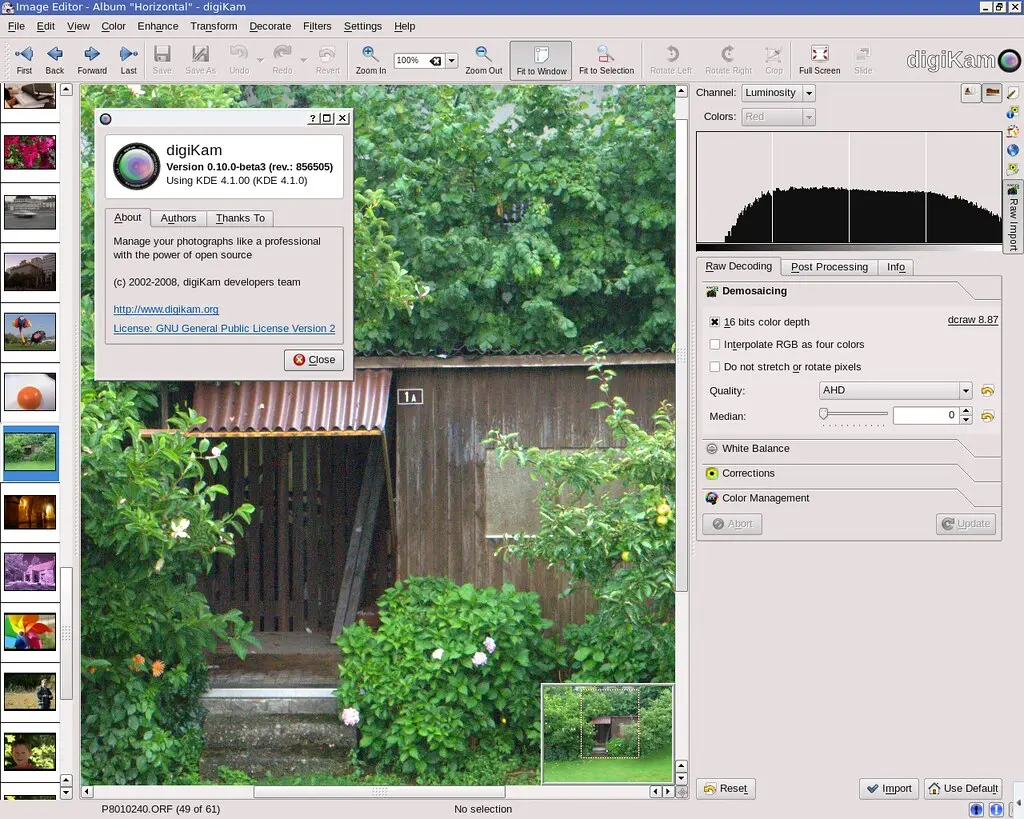Enable 16 bits color depth
The image size is (1024, 819).
[715, 322]
